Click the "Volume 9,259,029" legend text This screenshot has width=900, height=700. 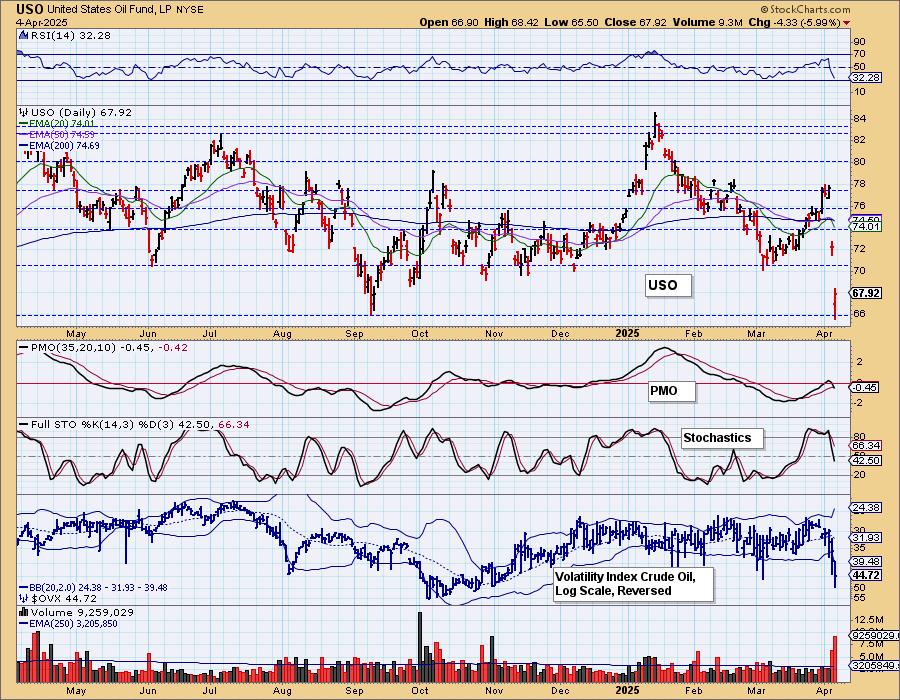[x=82, y=612]
